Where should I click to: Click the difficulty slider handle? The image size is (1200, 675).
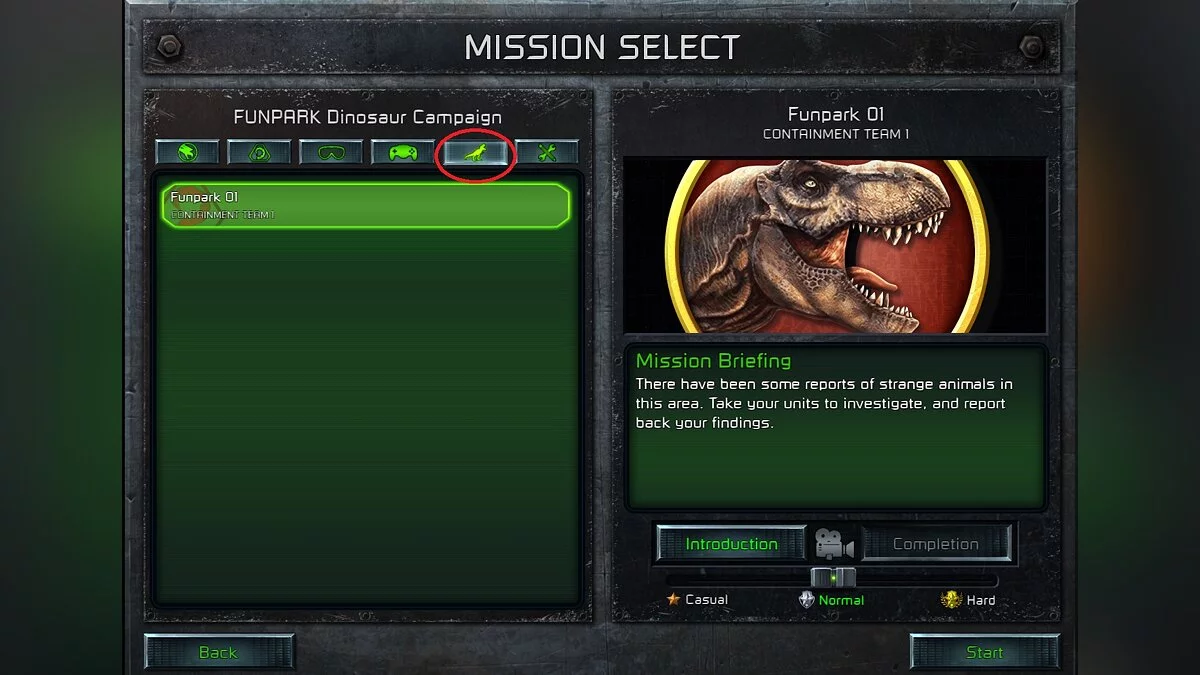point(833,578)
